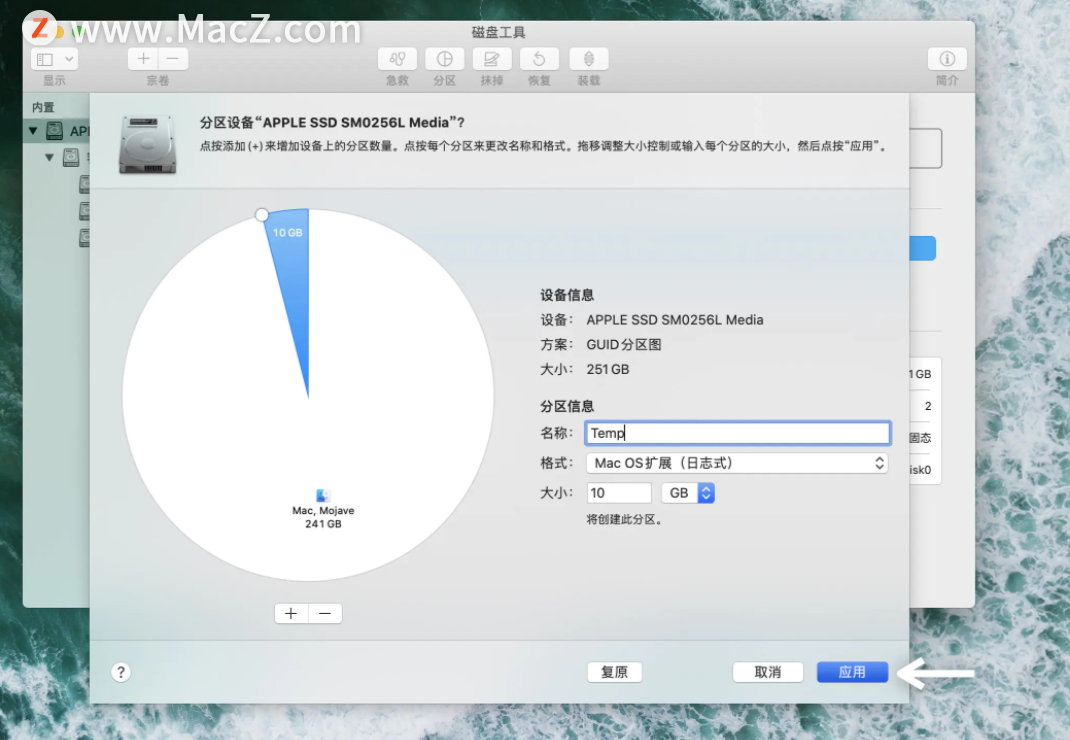Click the Help question mark button
Screen dimensions: 1070x740
(x=121, y=672)
